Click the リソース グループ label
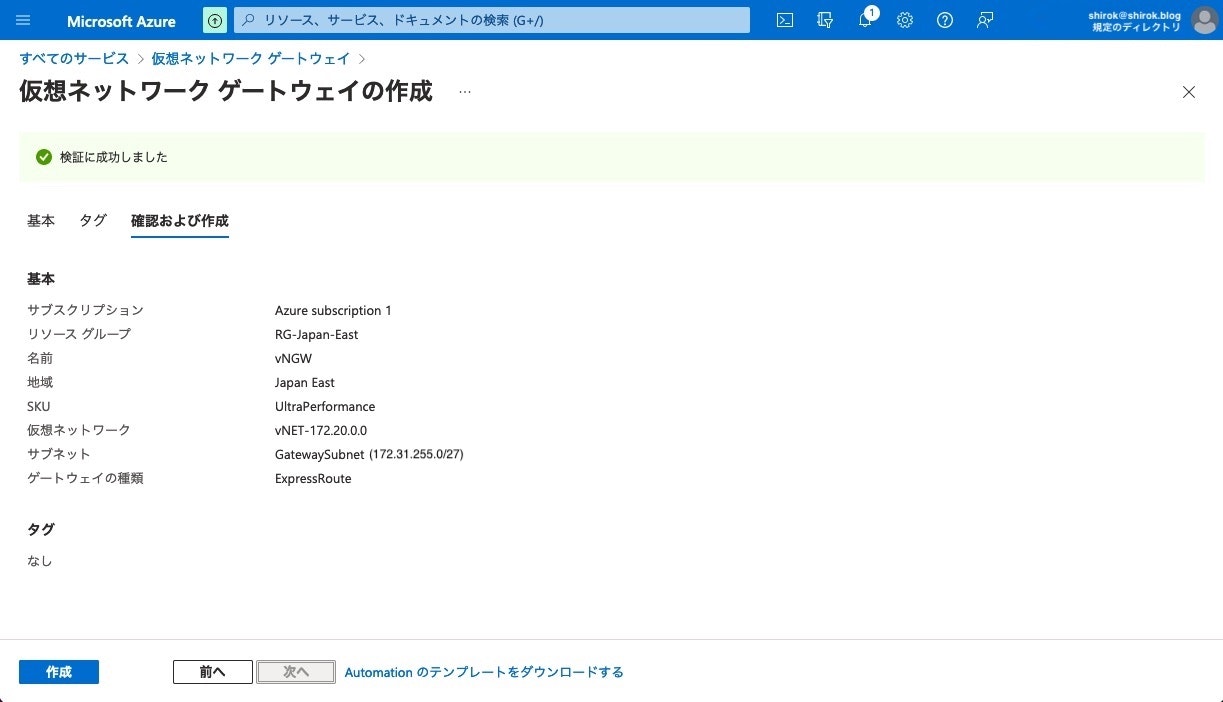 click(79, 334)
